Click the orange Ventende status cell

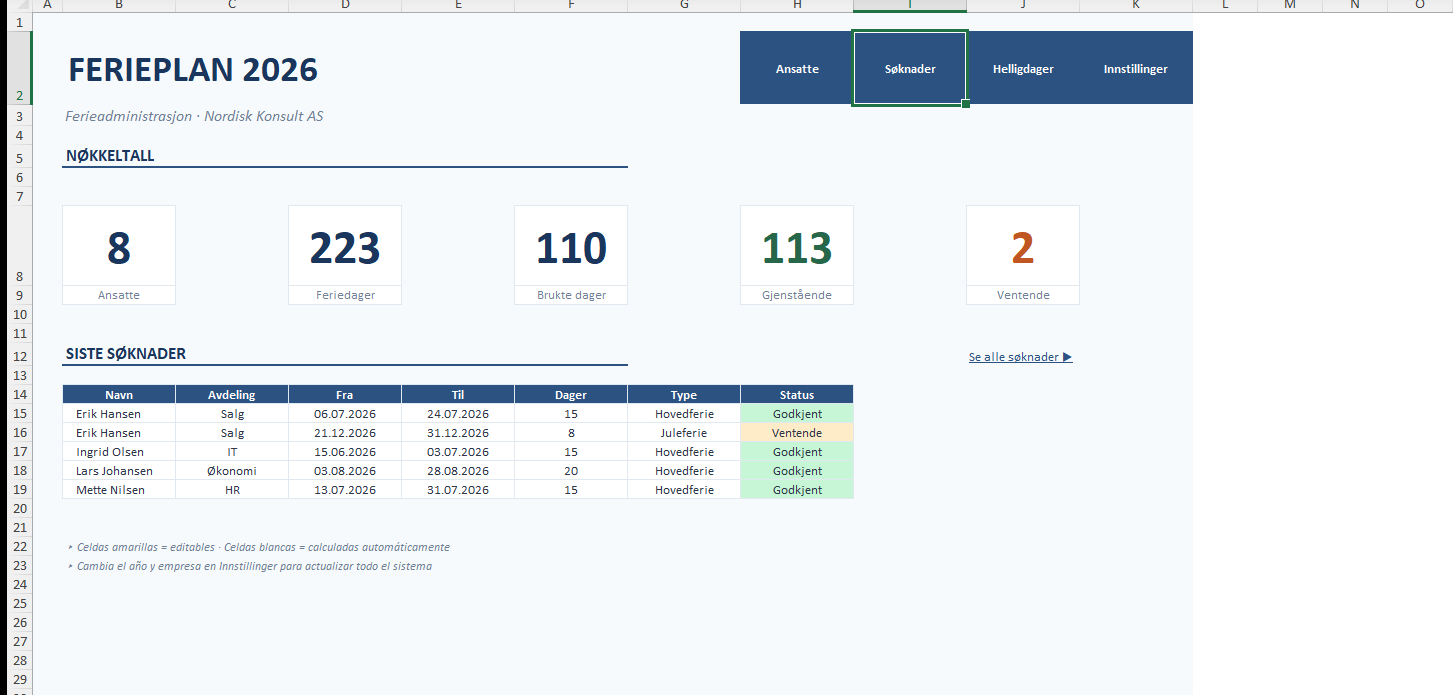point(797,433)
